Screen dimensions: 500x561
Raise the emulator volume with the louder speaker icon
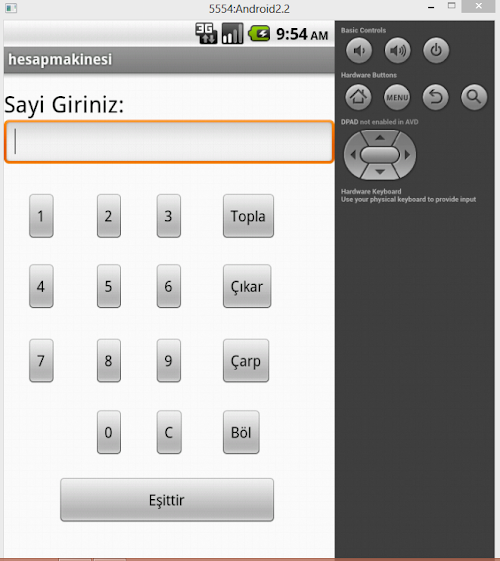tap(397, 50)
